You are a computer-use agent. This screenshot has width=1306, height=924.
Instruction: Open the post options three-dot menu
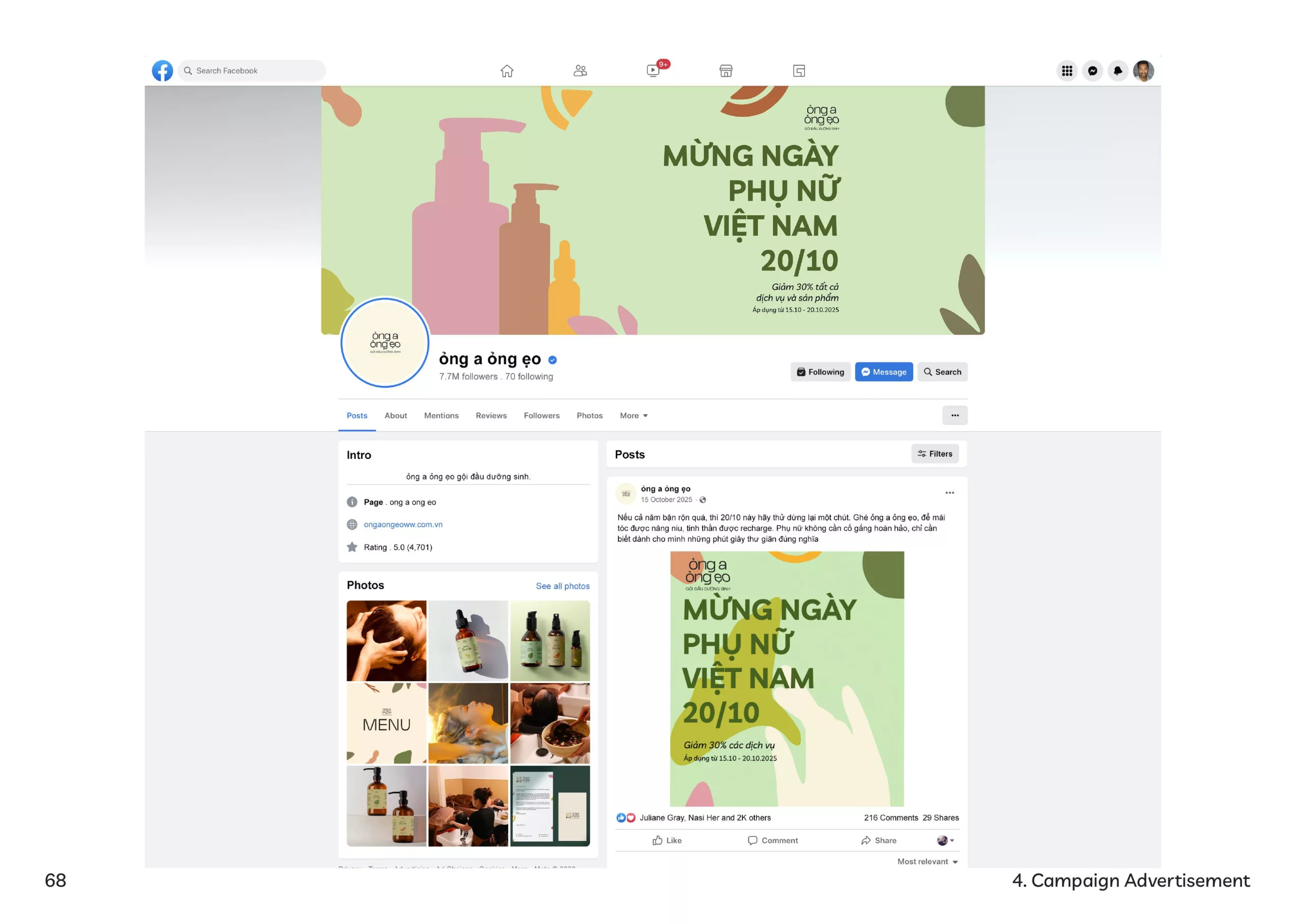[x=949, y=493]
